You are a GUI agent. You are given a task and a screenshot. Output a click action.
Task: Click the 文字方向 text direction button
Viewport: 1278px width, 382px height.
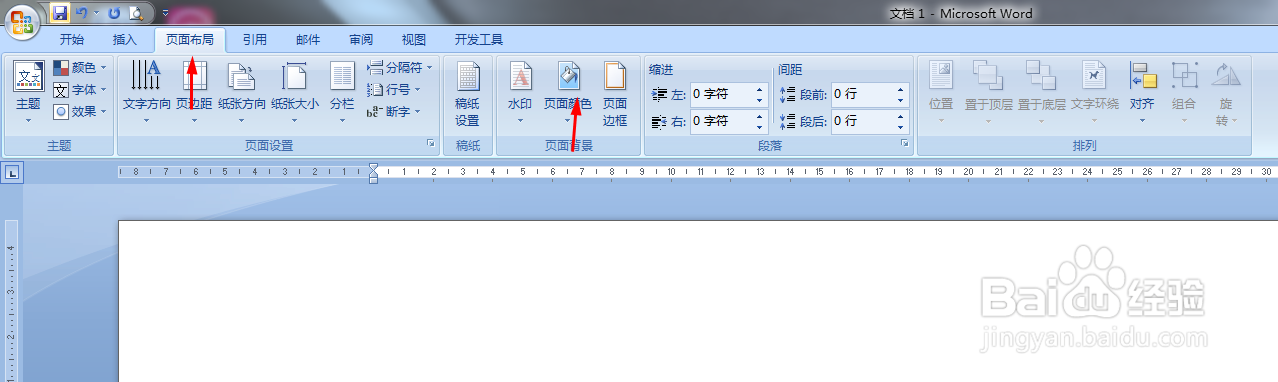click(x=146, y=92)
